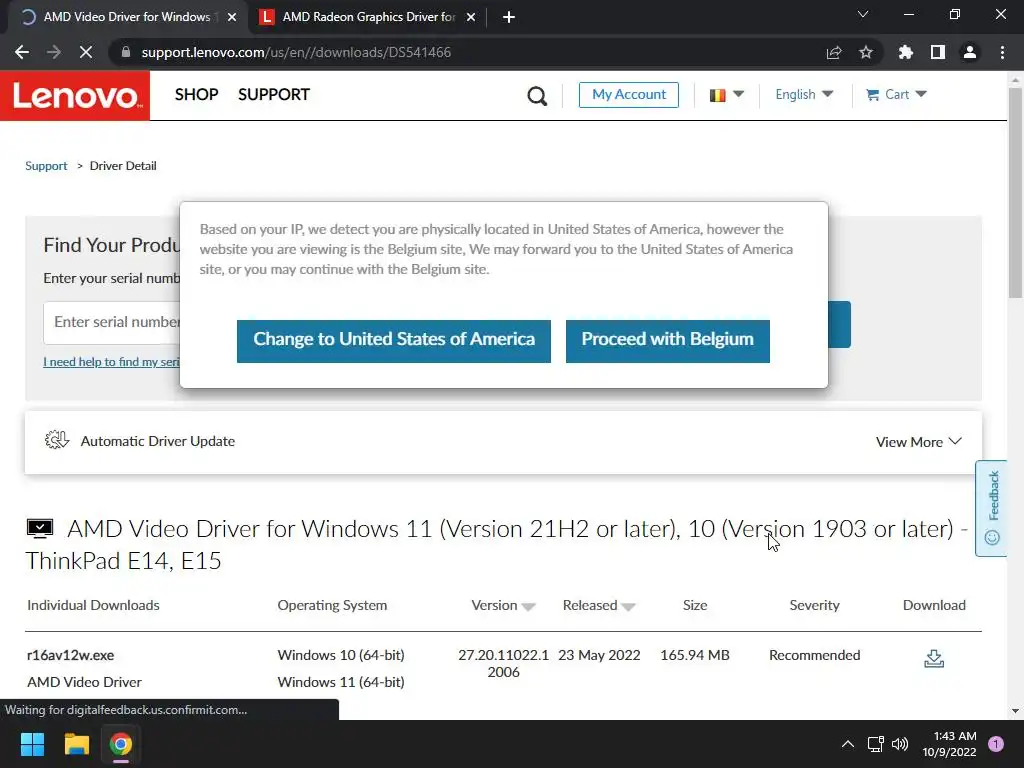Click Change to United States of America
Image resolution: width=1024 pixels, height=768 pixels.
394,341
